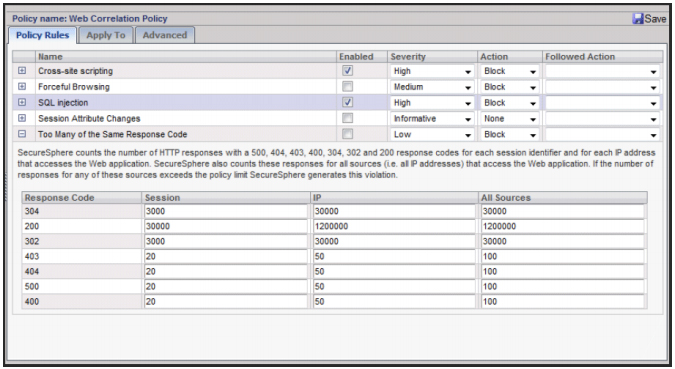Viewport: 675px width, 369px height.
Task: Expand the Cross-site scripting rule
Action: pos(22,71)
